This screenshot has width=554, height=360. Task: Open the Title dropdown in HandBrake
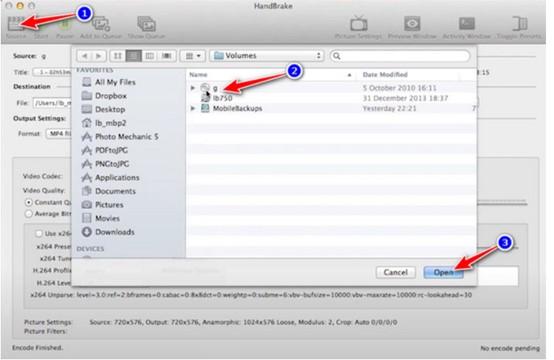pos(52,72)
